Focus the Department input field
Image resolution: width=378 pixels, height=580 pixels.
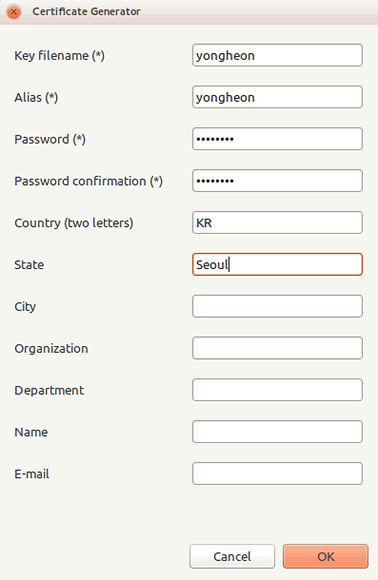coord(277,390)
